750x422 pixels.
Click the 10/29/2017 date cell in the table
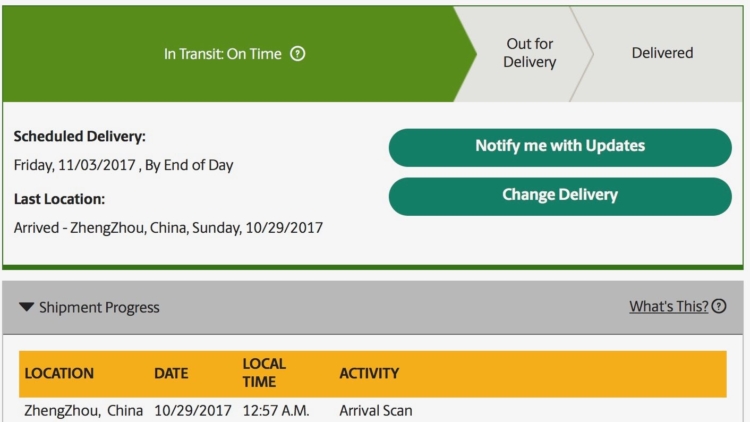[x=192, y=411]
